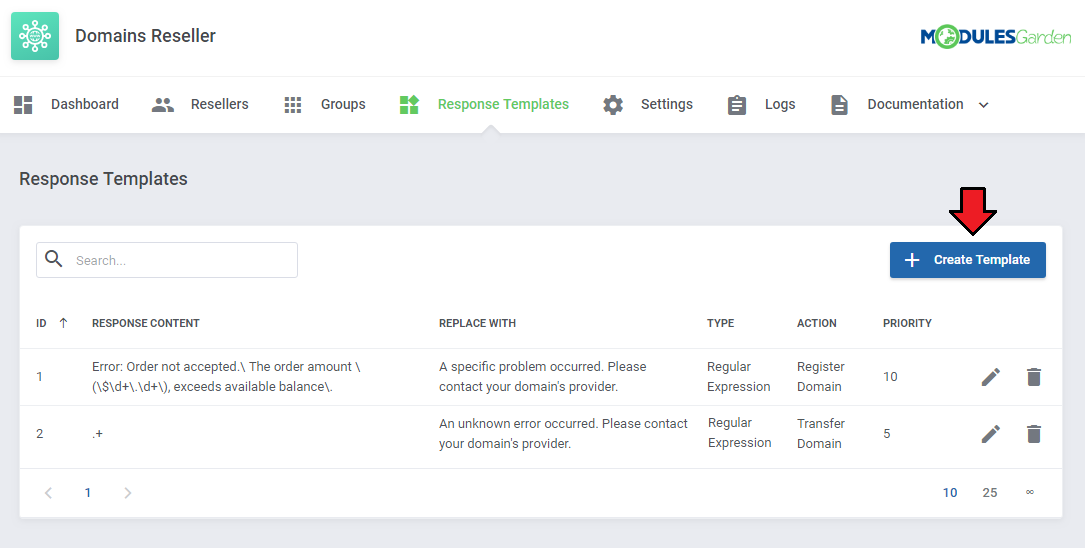Click the Regular Expression type in row 1

point(738,377)
